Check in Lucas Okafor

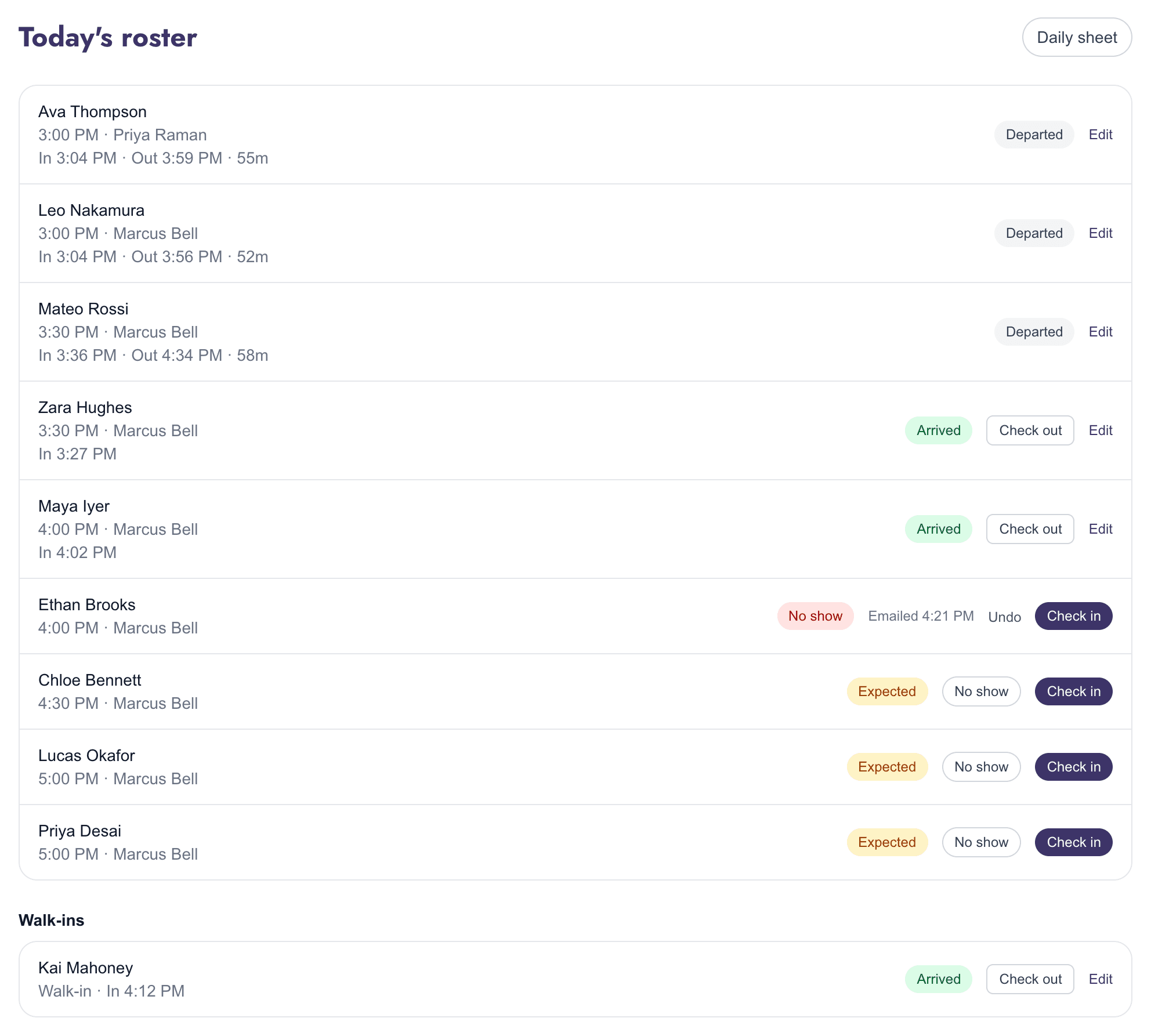[x=1074, y=767]
